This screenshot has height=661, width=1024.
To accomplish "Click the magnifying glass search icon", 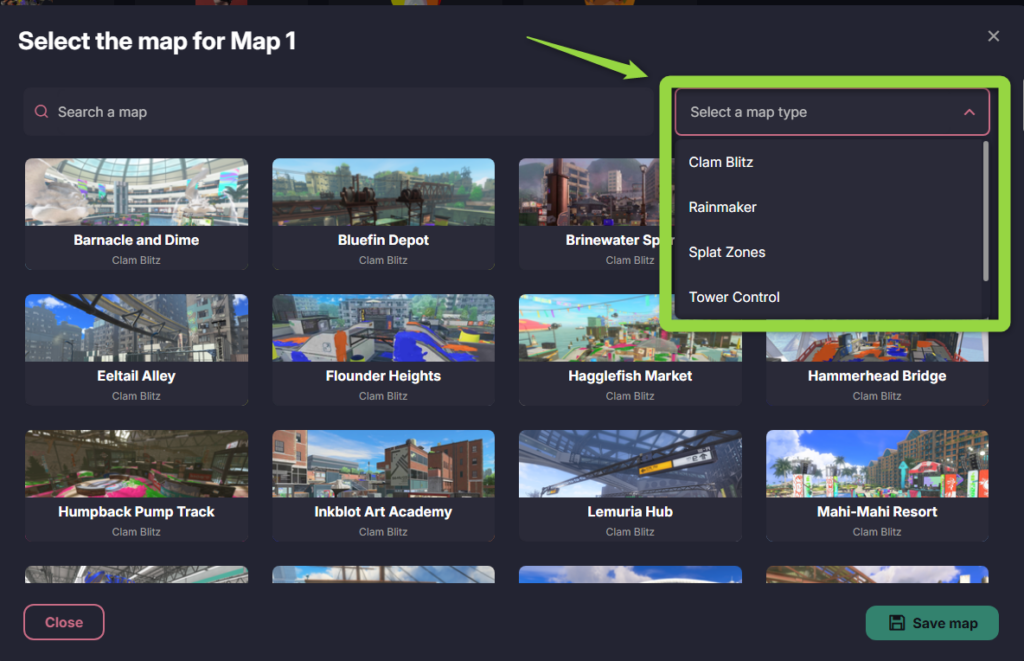I will (x=41, y=112).
